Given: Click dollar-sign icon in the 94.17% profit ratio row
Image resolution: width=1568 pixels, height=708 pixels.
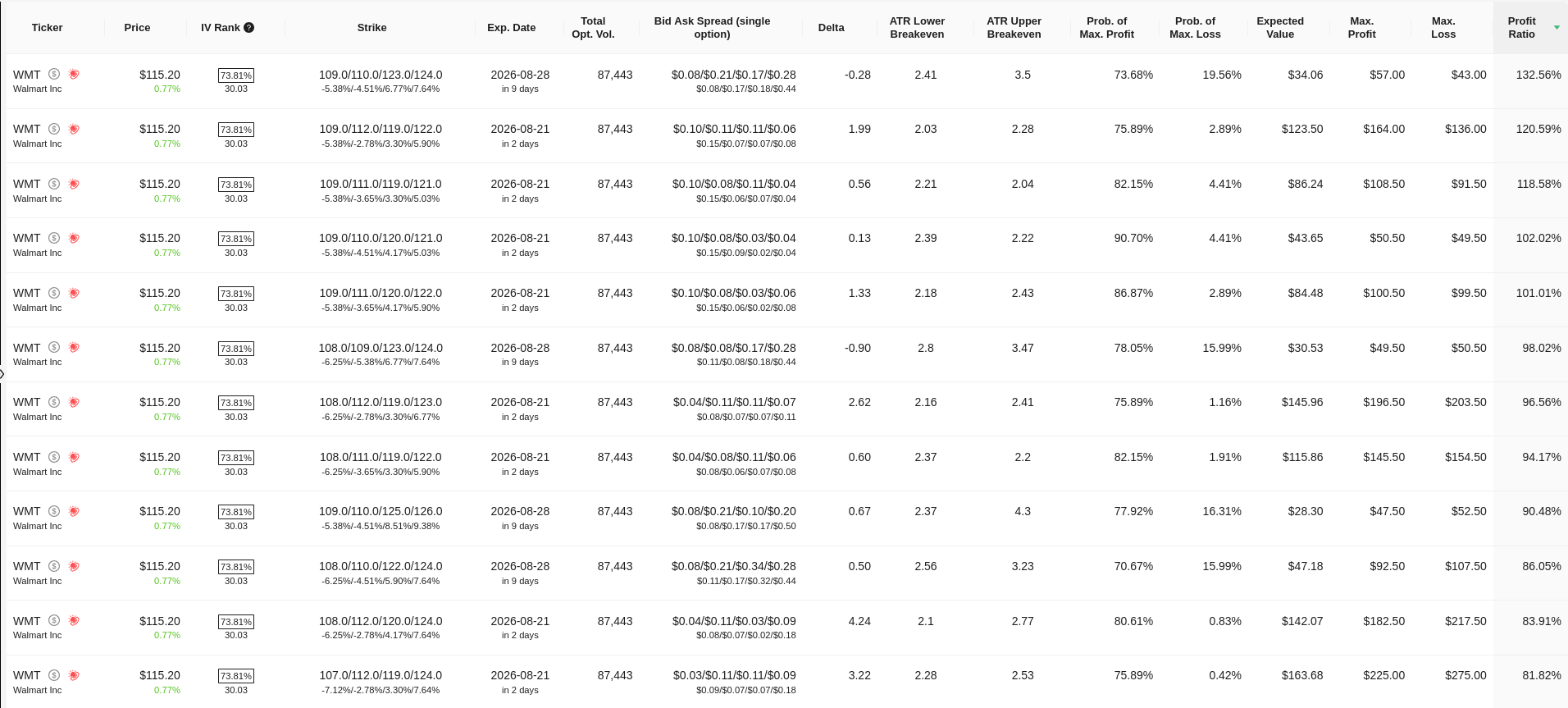Looking at the screenshot, I should (x=54, y=457).
